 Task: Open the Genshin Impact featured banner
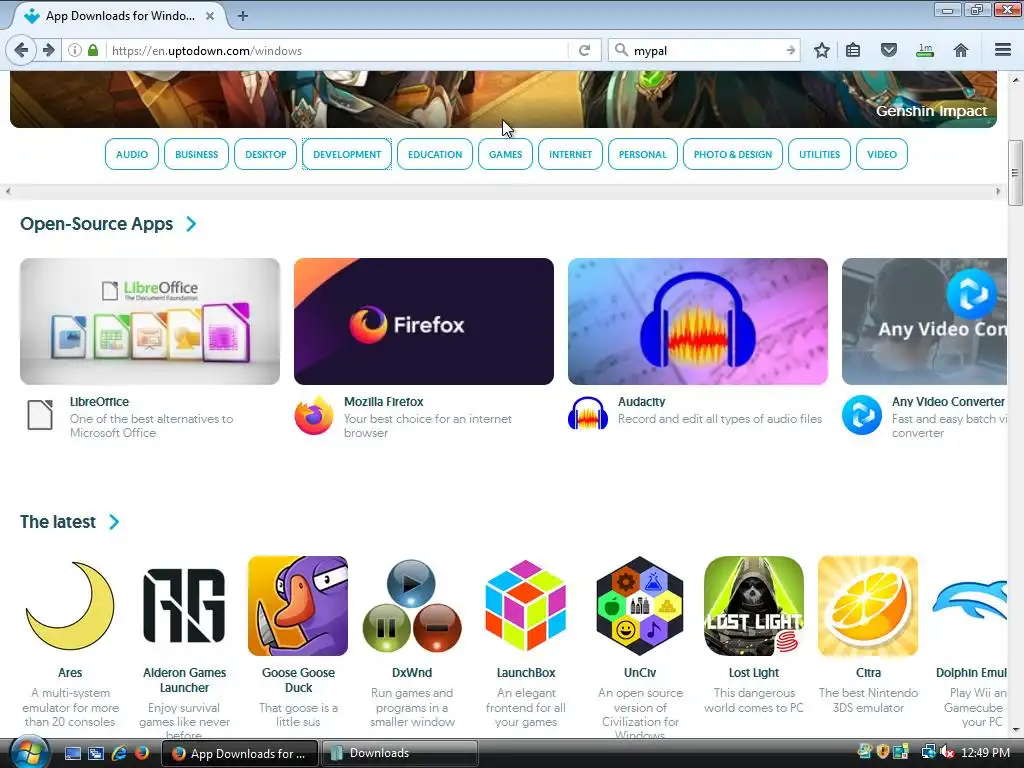pos(504,99)
